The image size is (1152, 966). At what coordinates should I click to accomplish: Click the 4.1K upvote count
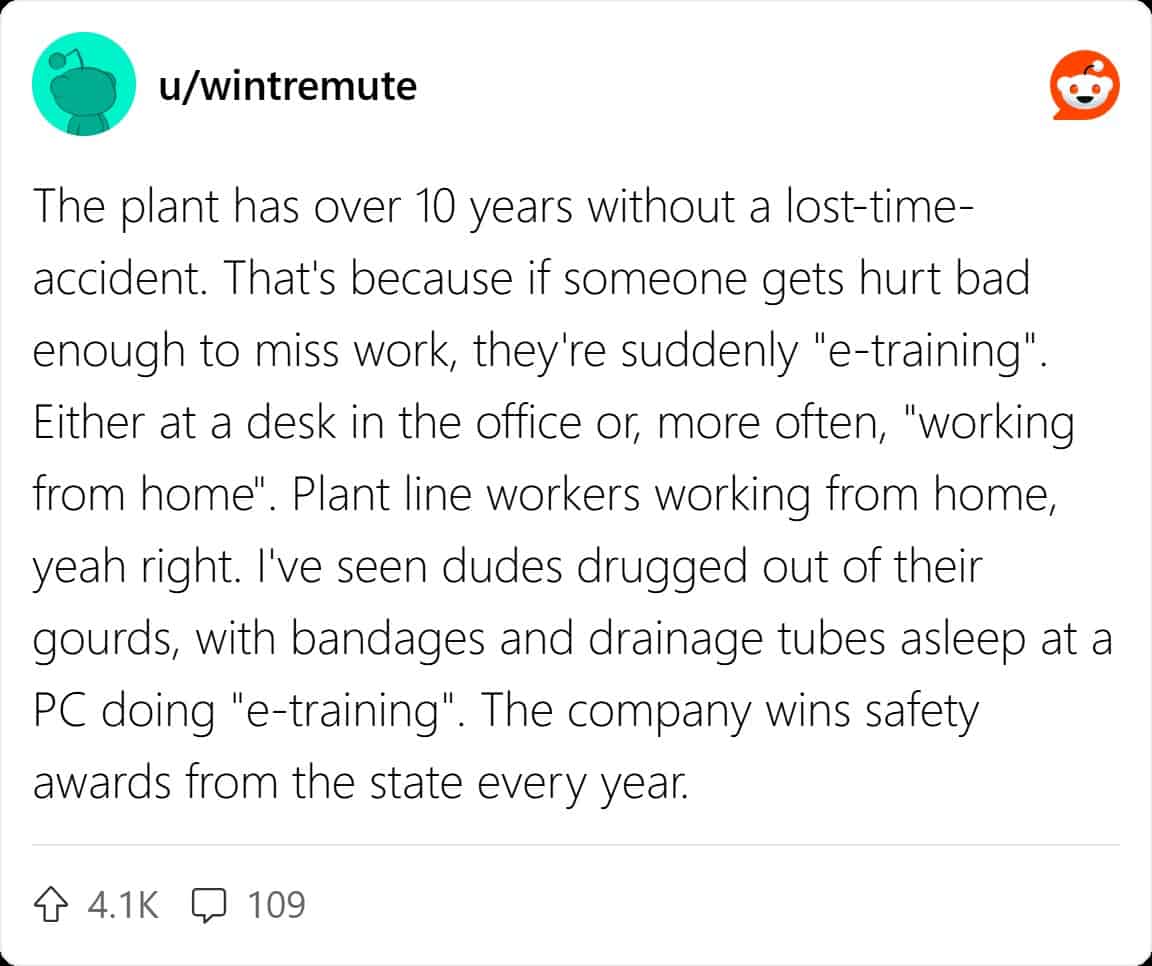pos(123,905)
